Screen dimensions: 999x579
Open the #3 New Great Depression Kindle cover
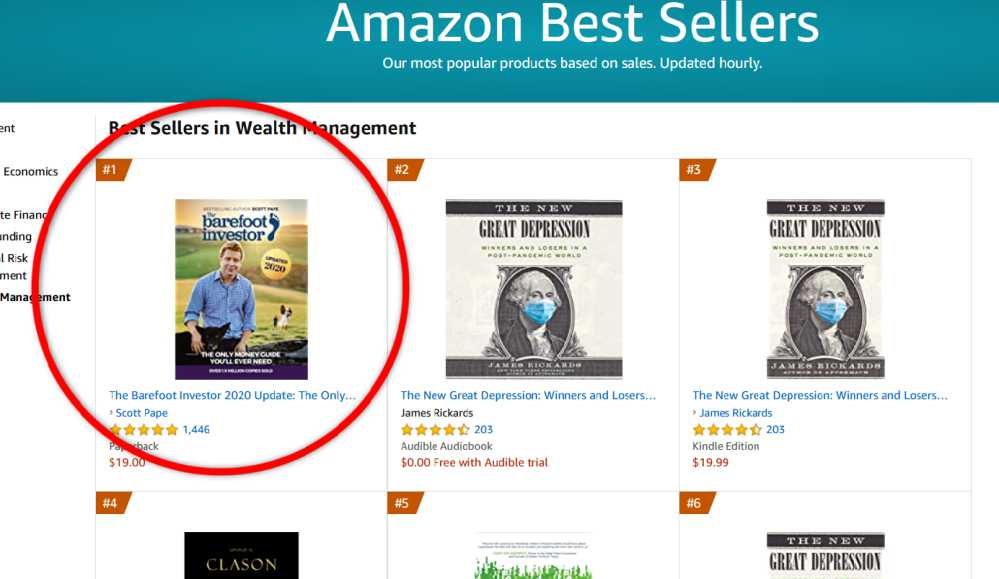click(826, 289)
